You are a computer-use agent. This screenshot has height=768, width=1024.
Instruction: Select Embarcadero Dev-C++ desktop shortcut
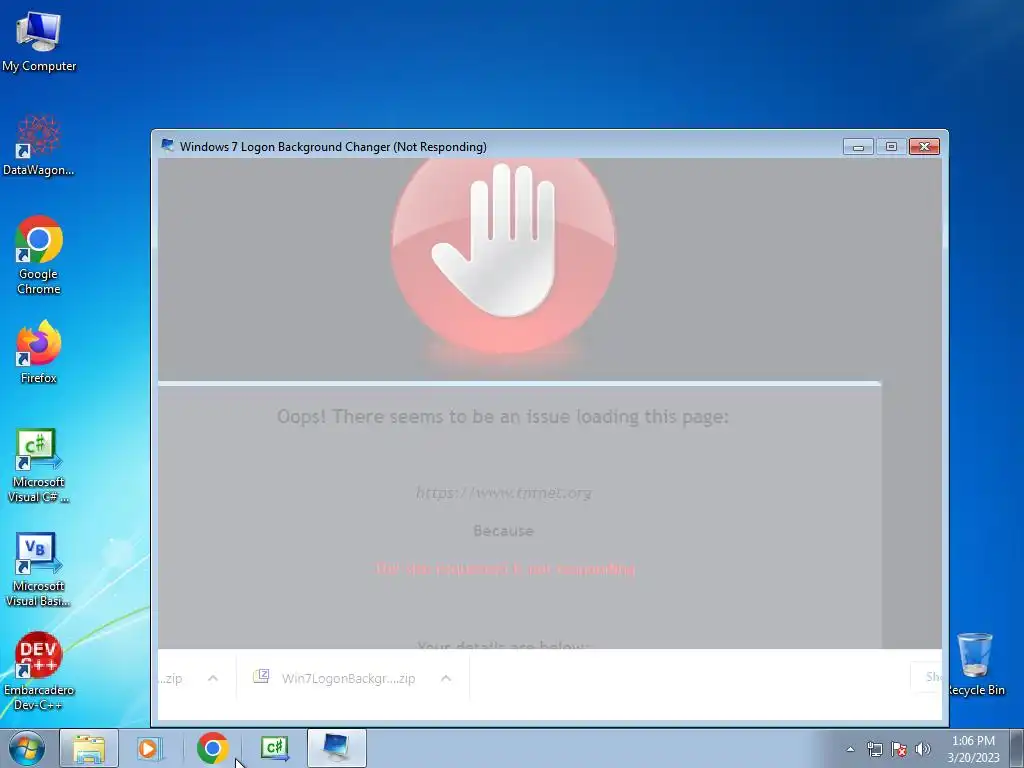pyautogui.click(x=39, y=671)
